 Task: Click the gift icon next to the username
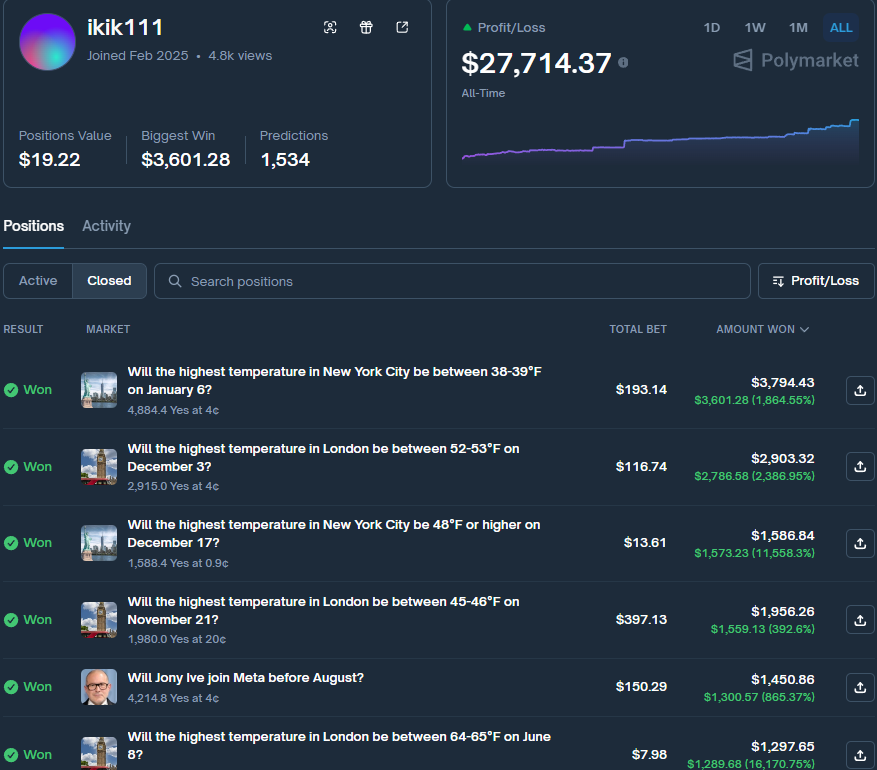coord(366,27)
